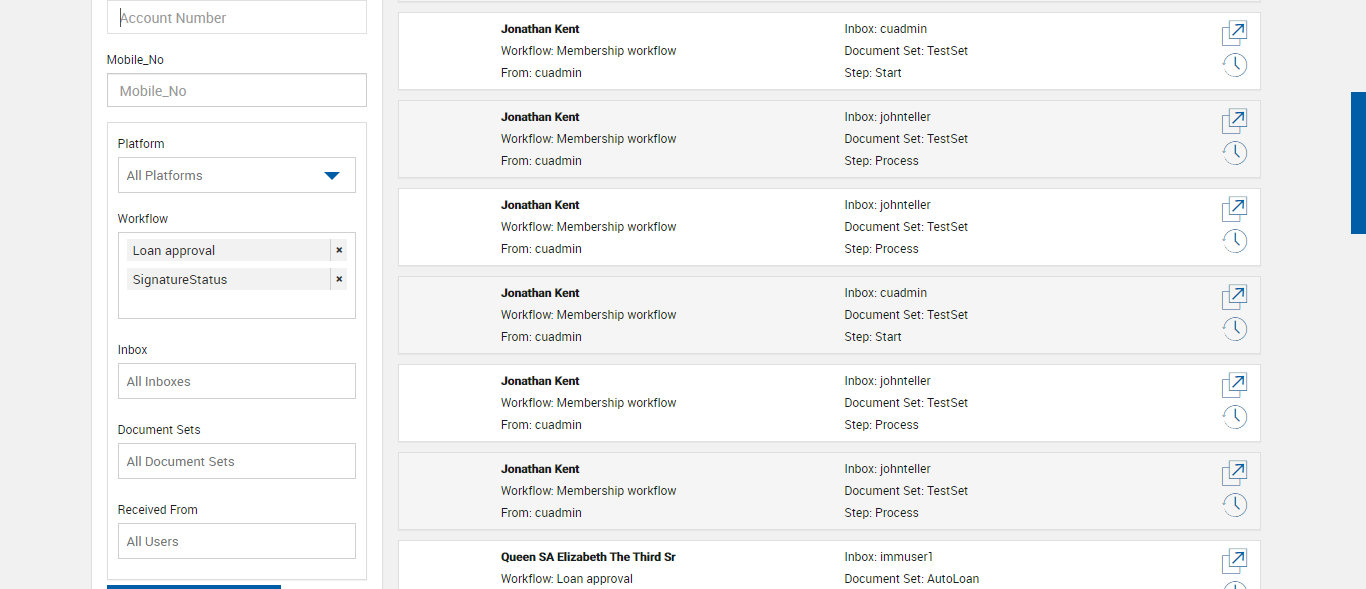Viewport: 1366px width, 589px height.
Task: Click history clock on first johnteller row
Action: tap(1235, 153)
